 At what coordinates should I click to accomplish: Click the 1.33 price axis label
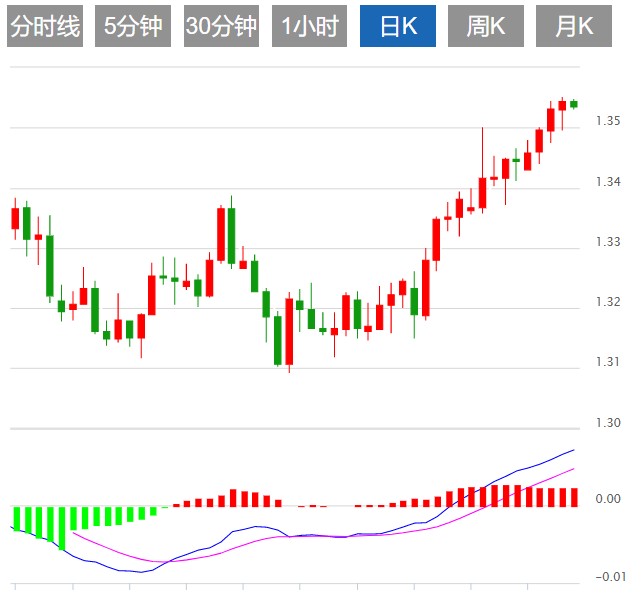coord(608,242)
